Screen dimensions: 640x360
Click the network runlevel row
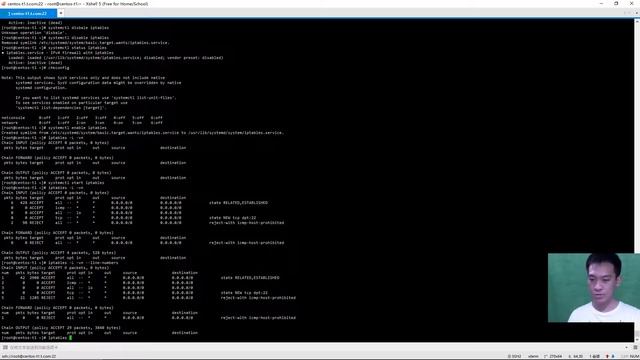[x=82, y=122]
